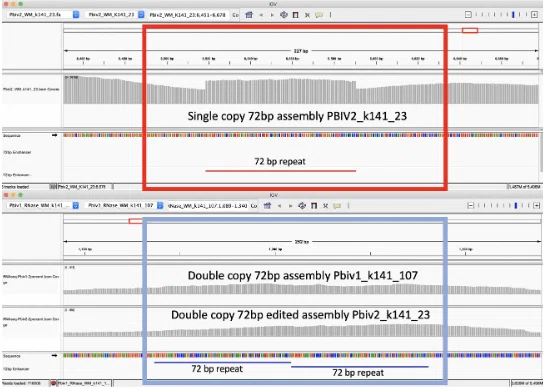Click Refresh icon in upper IGV toolbar

(284, 15)
